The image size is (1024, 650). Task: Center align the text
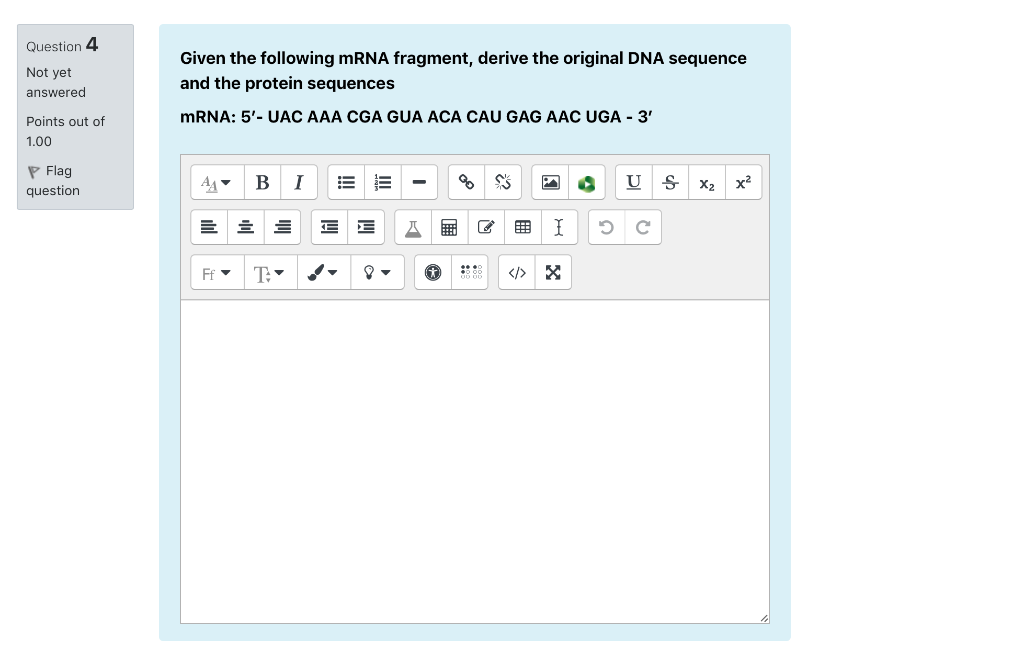click(246, 227)
